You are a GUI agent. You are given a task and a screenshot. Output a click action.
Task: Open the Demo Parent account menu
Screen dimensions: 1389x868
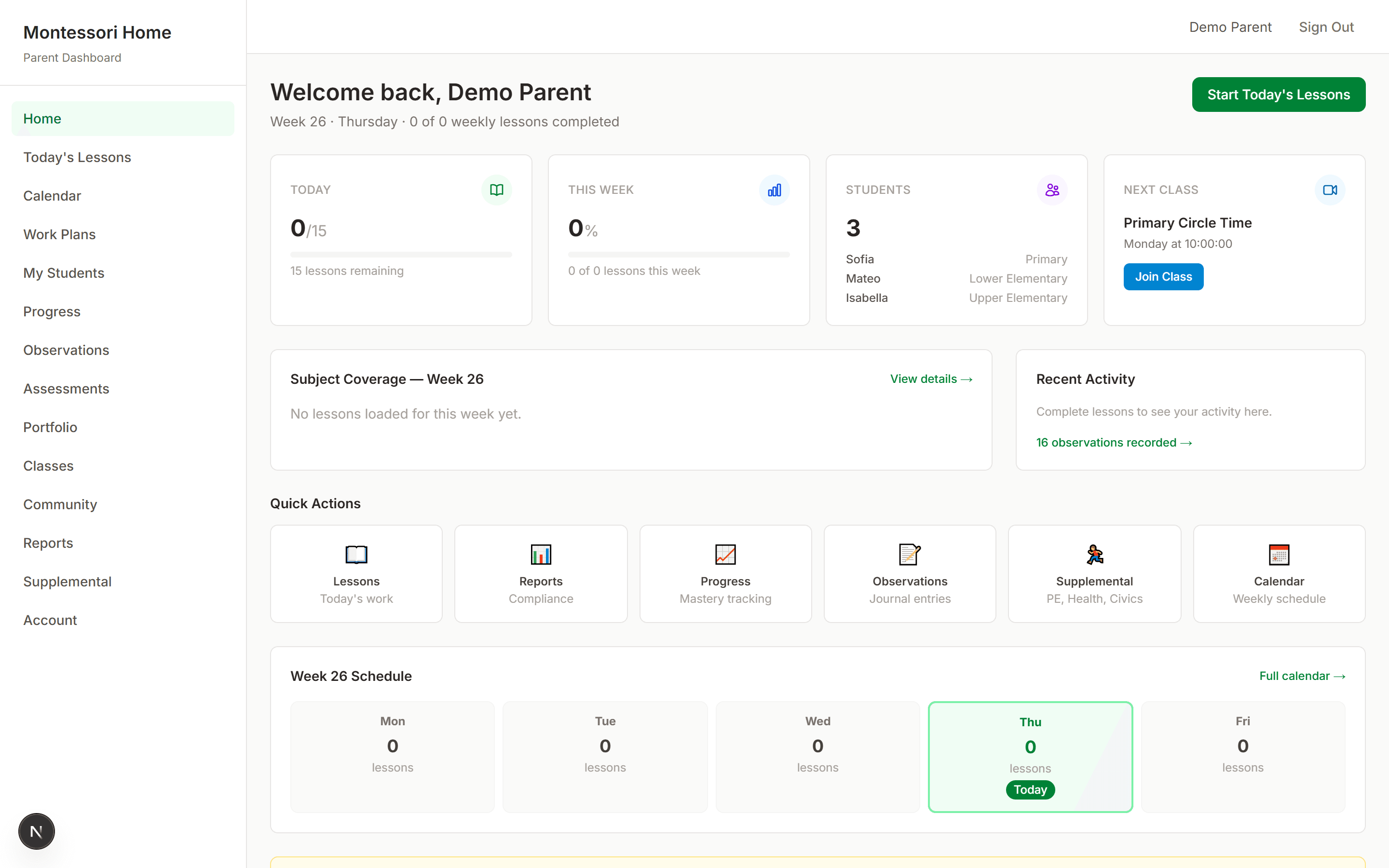(x=1230, y=27)
